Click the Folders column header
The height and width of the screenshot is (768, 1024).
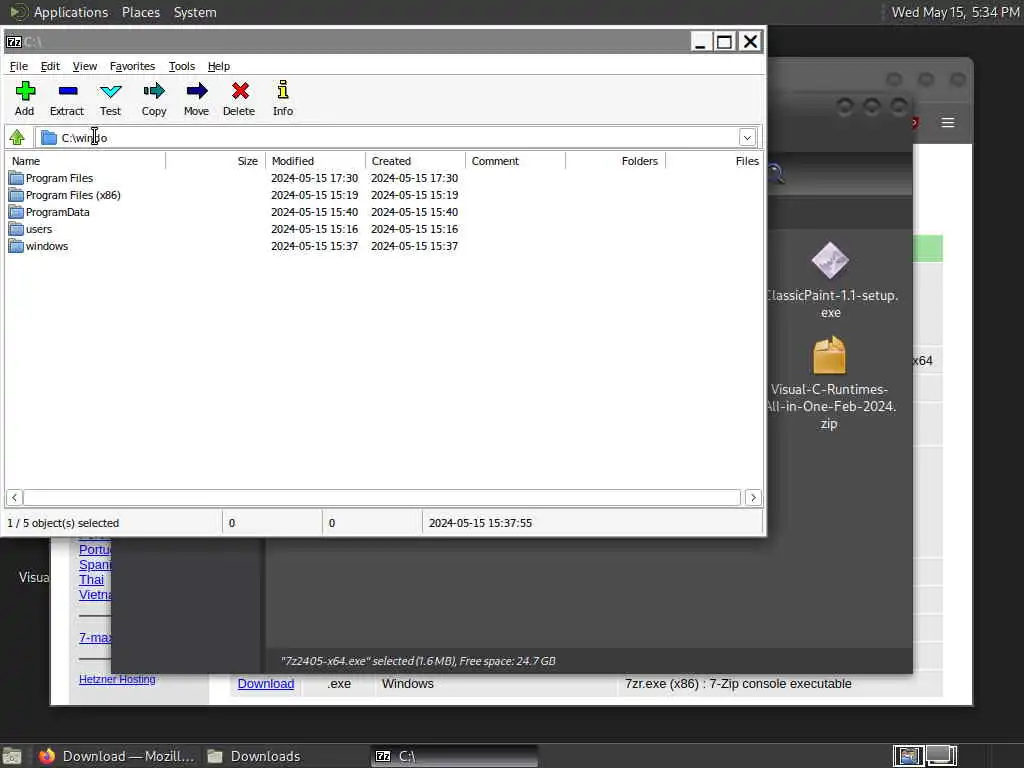615,161
